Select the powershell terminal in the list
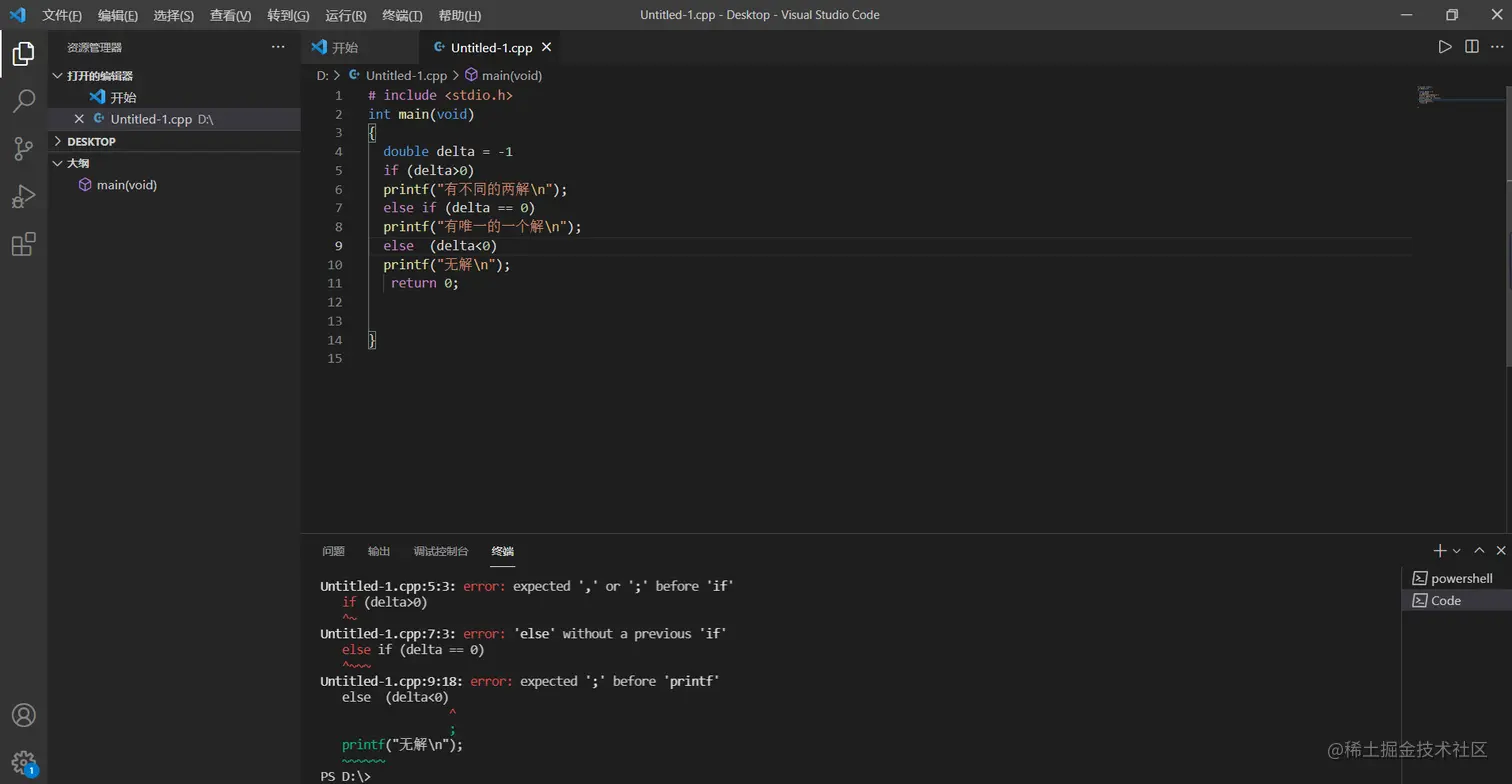 [x=1456, y=578]
